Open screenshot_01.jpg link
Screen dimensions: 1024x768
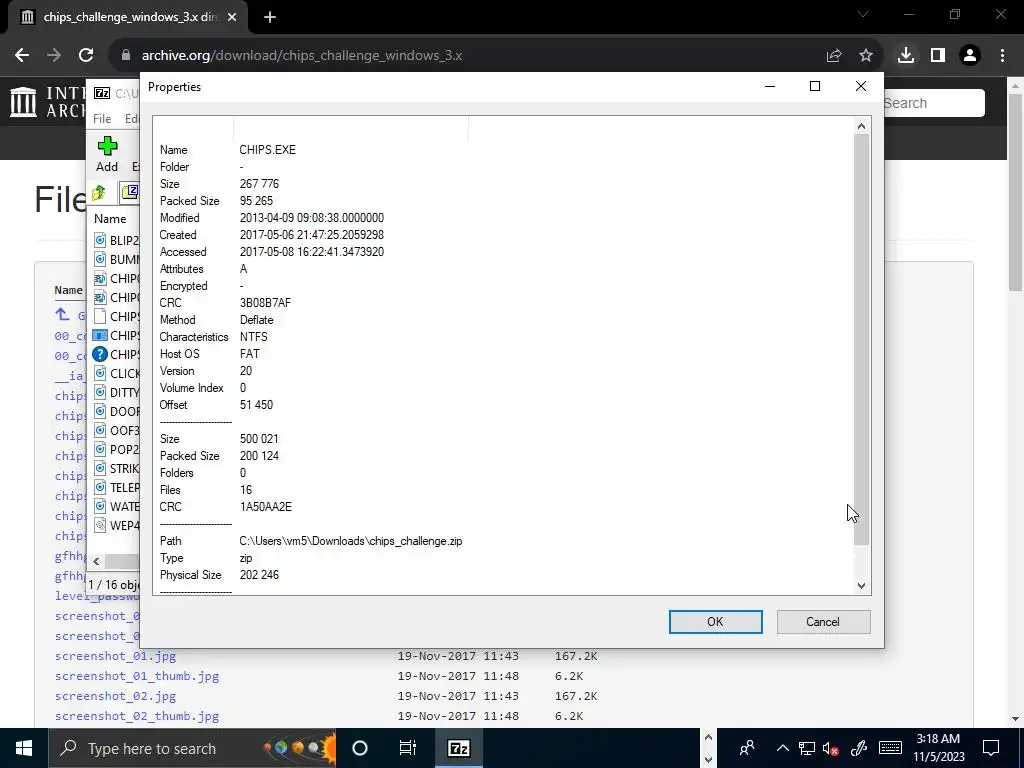116,656
